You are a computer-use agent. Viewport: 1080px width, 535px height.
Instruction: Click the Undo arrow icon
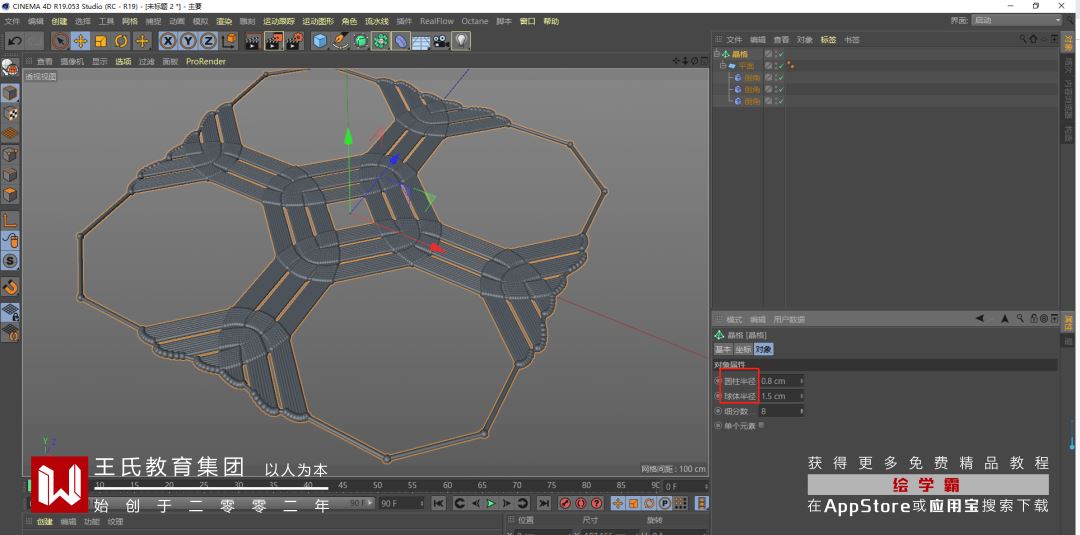[x=14, y=41]
